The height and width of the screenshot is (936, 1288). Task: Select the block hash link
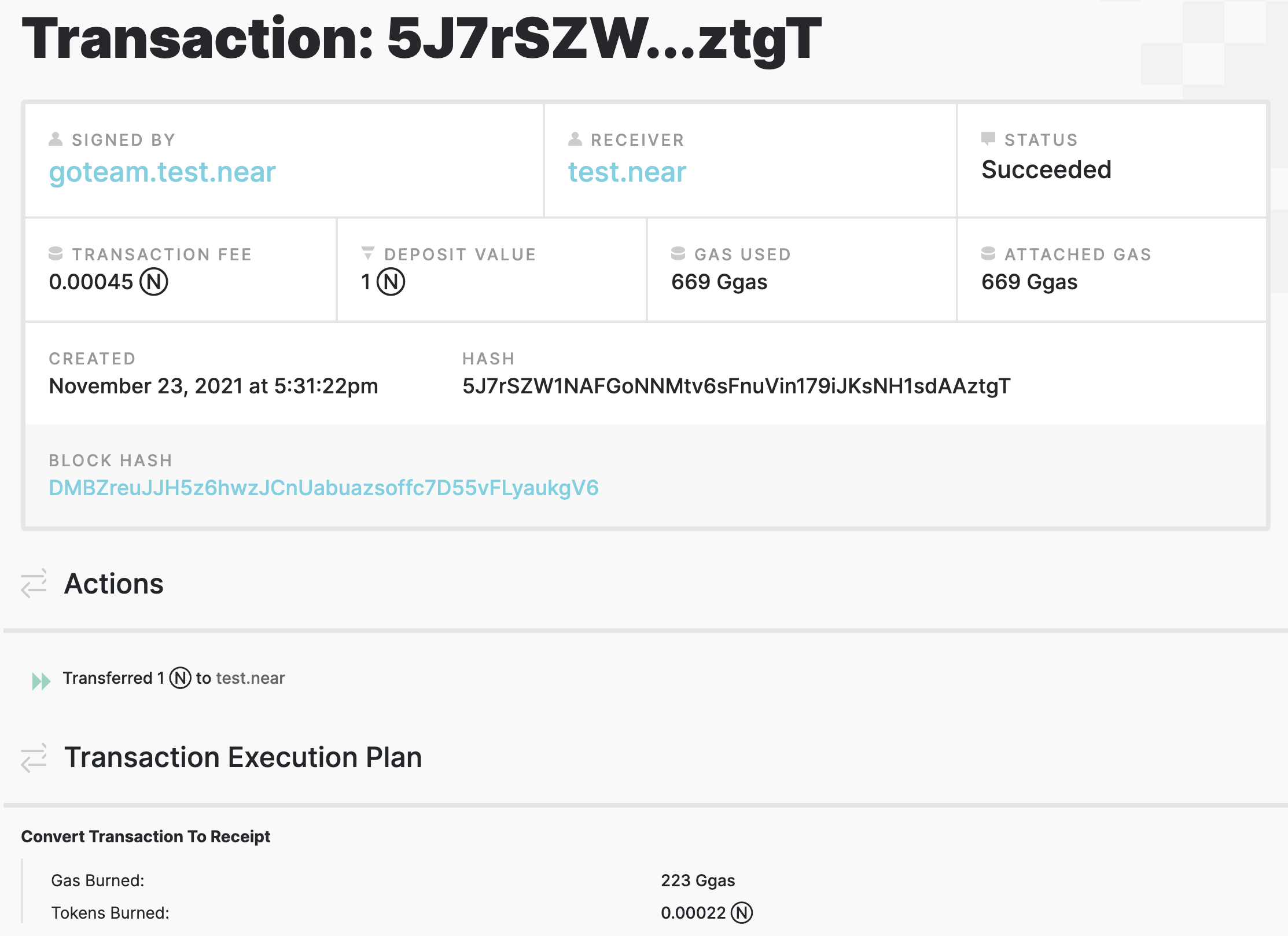click(x=321, y=488)
